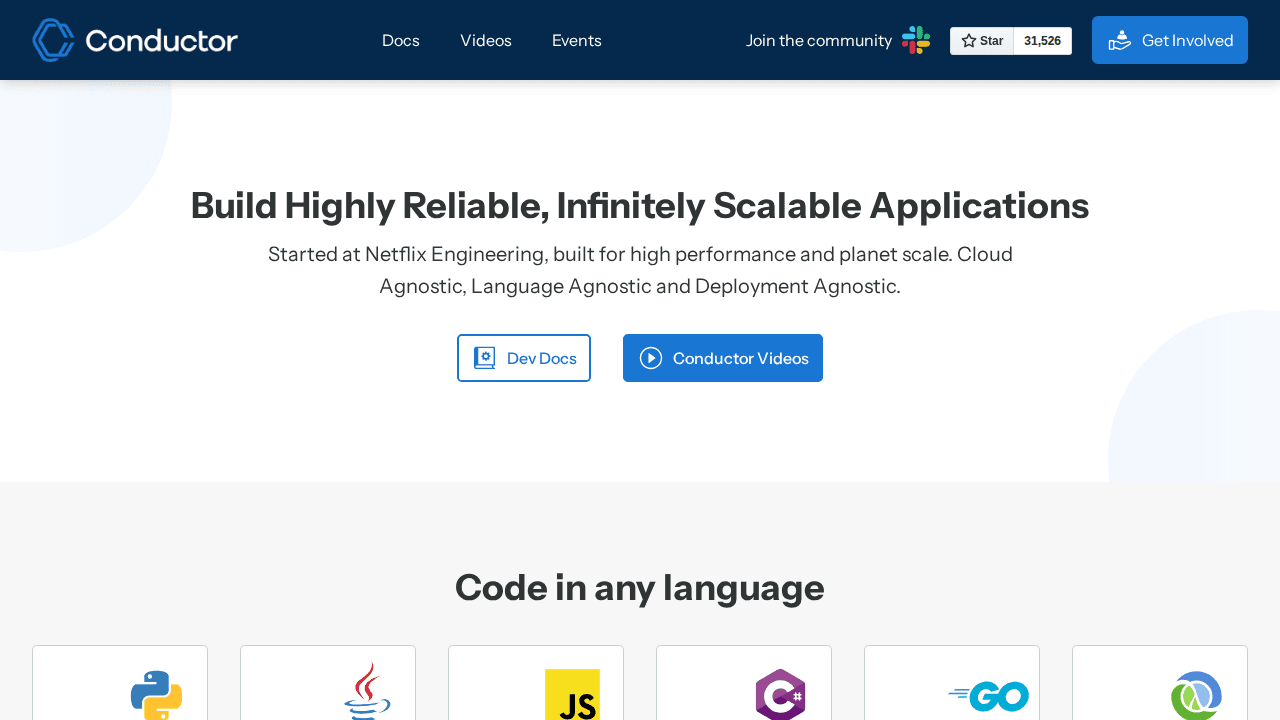1280x720 pixels.
Task: Open Dev Docs
Action: click(x=524, y=358)
